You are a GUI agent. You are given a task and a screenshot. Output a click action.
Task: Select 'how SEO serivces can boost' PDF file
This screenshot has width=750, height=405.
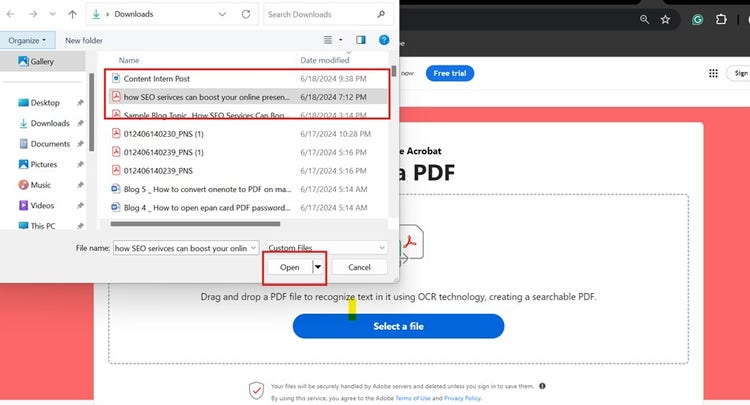[248, 97]
